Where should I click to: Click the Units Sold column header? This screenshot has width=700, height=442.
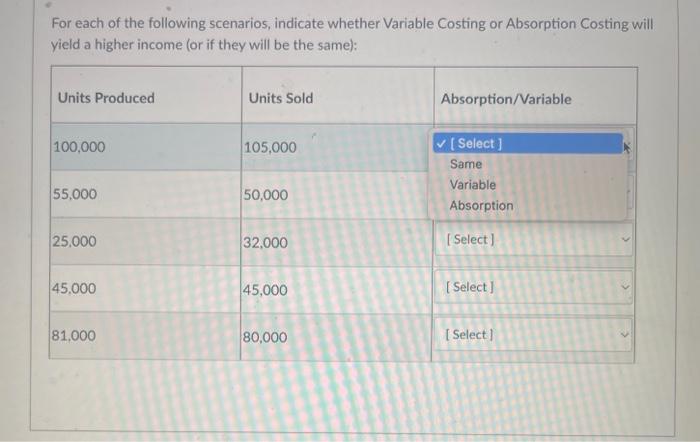[281, 98]
